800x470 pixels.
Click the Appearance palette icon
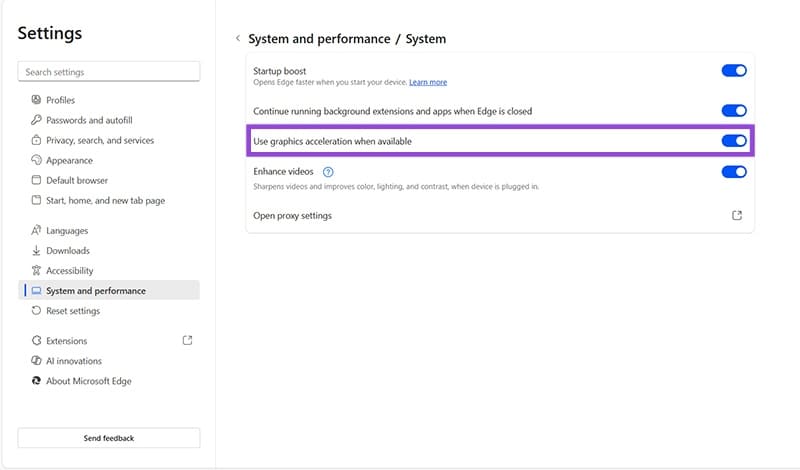point(36,160)
